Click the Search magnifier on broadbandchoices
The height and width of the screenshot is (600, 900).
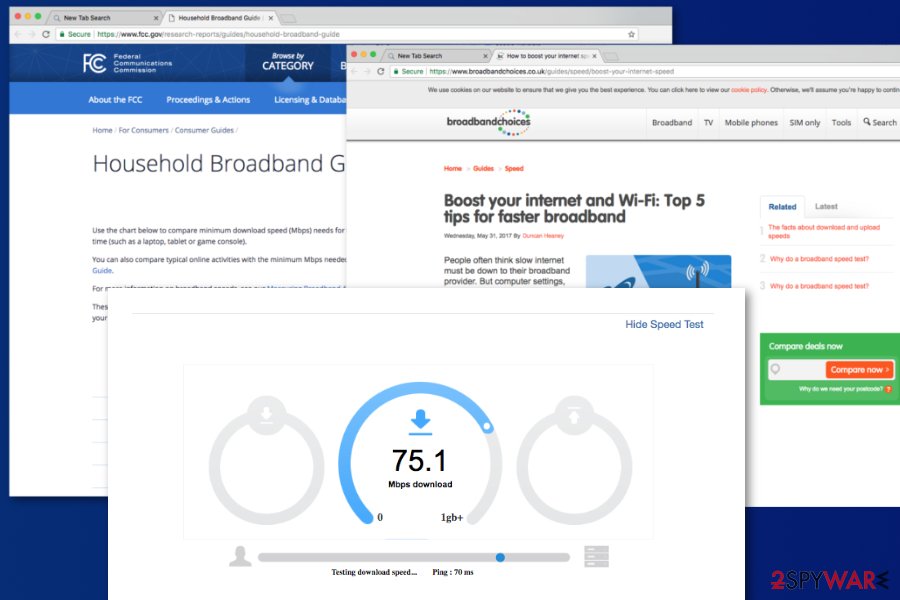coord(867,122)
